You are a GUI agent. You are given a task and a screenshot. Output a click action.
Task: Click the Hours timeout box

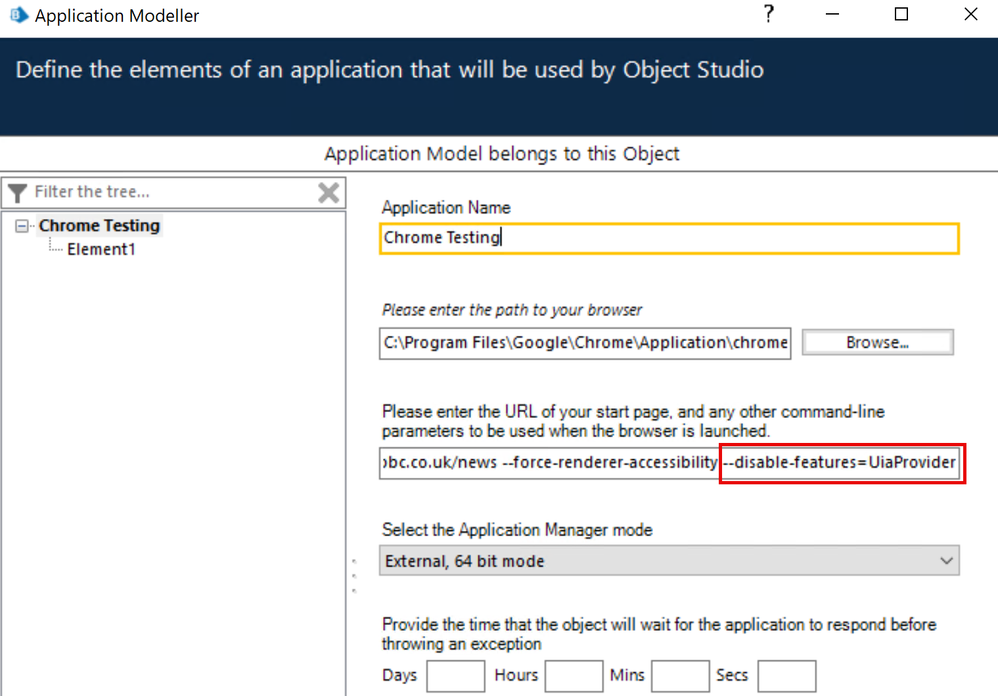pyautogui.click(x=574, y=676)
